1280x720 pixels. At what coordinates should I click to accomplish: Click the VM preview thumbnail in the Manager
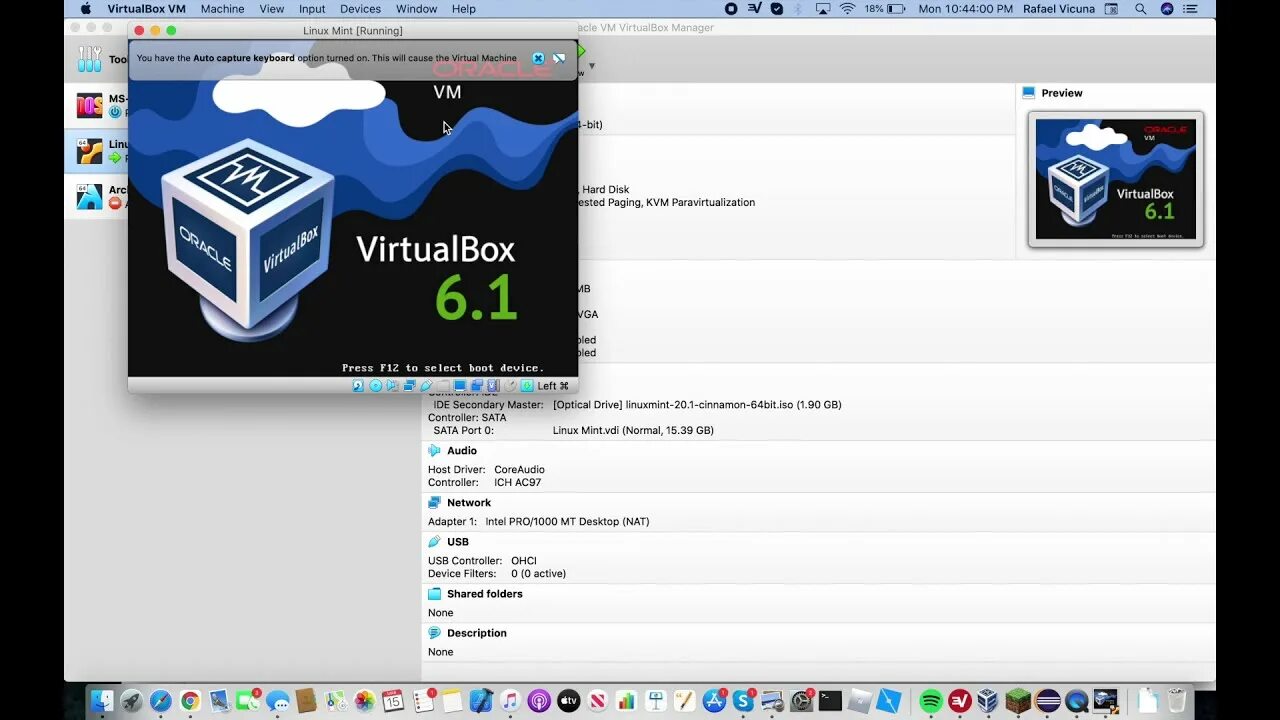[x=1116, y=179]
